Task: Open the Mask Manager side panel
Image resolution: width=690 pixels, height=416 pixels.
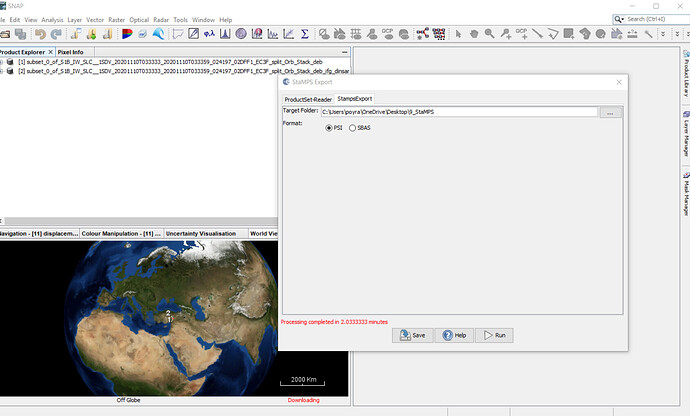Action: [x=686, y=194]
